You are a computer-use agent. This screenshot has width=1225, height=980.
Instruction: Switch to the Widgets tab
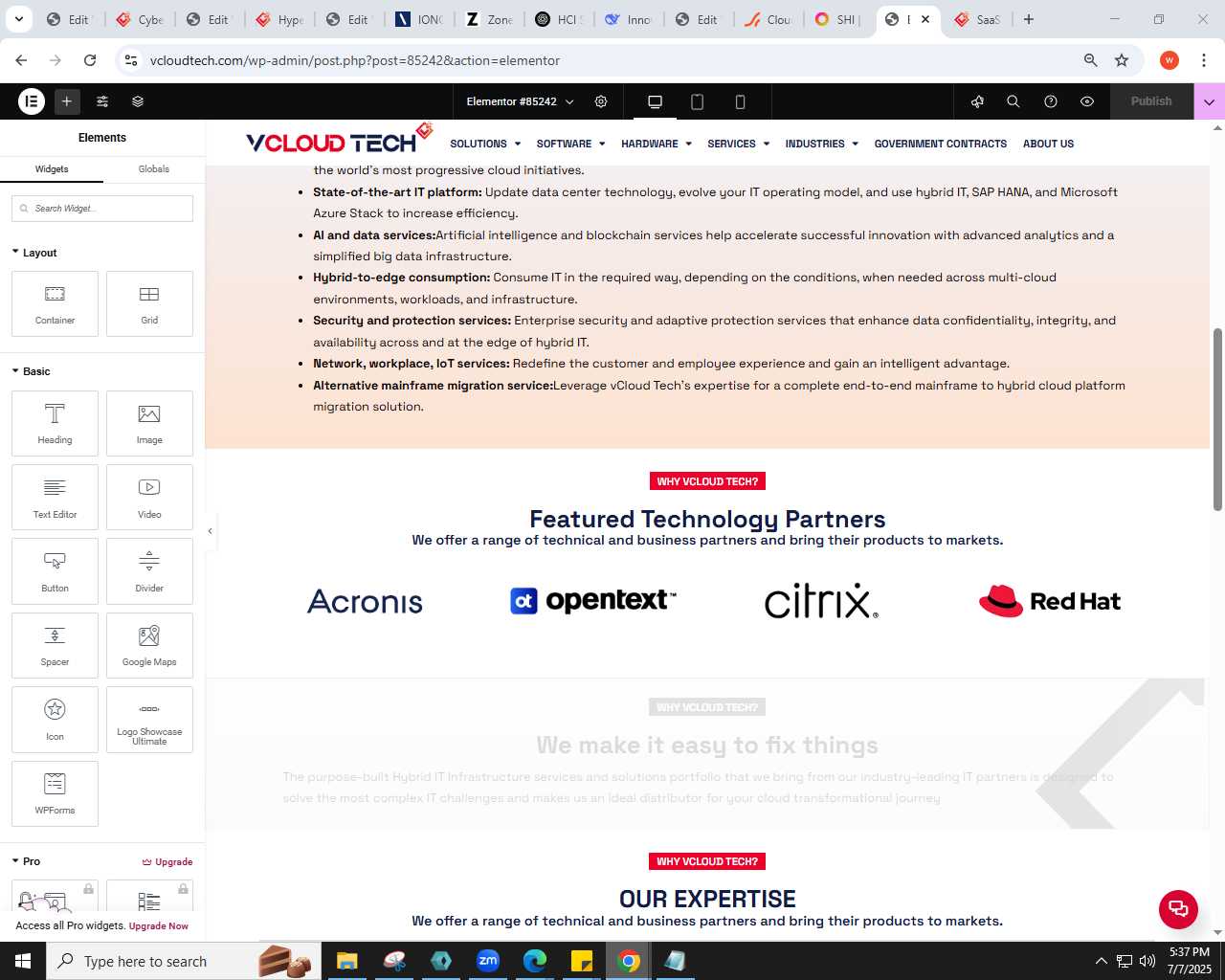[52, 169]
